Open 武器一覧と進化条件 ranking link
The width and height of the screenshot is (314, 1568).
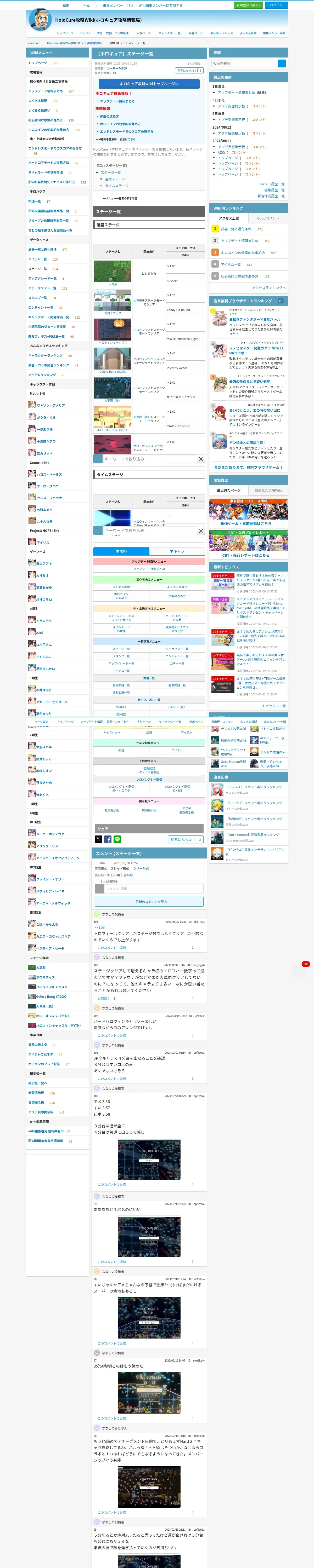point(236,229)
